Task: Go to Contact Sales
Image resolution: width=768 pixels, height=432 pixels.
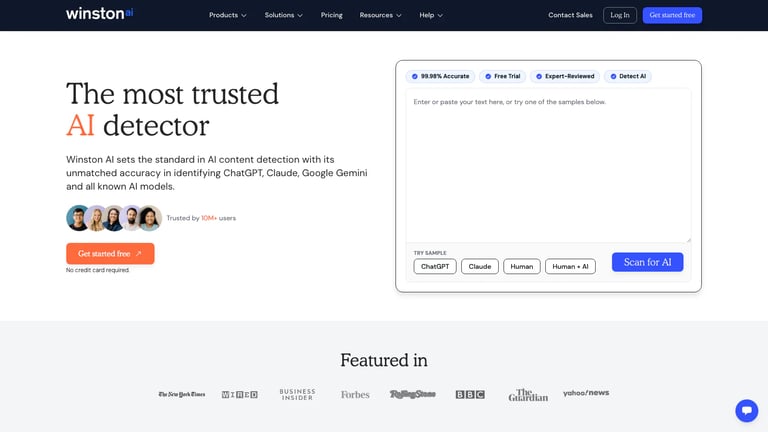Action: tap(570, 15)
